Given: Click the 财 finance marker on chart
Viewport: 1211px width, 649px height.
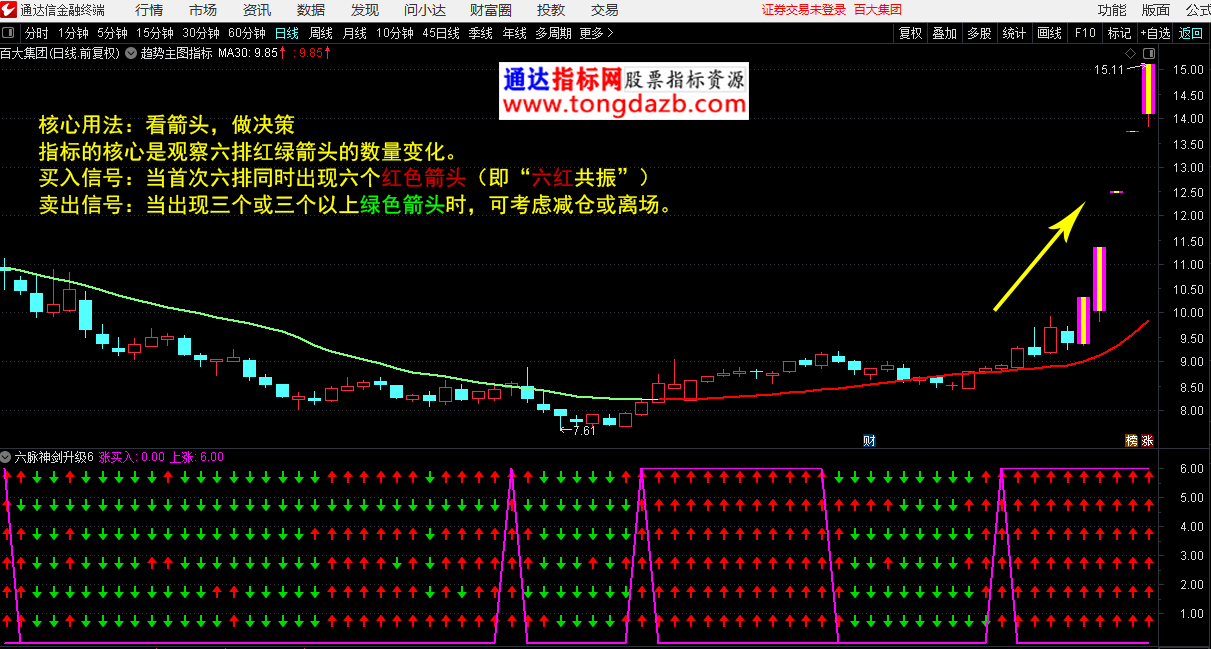Looking at the screenshot, I should click(x=869, y=440).
